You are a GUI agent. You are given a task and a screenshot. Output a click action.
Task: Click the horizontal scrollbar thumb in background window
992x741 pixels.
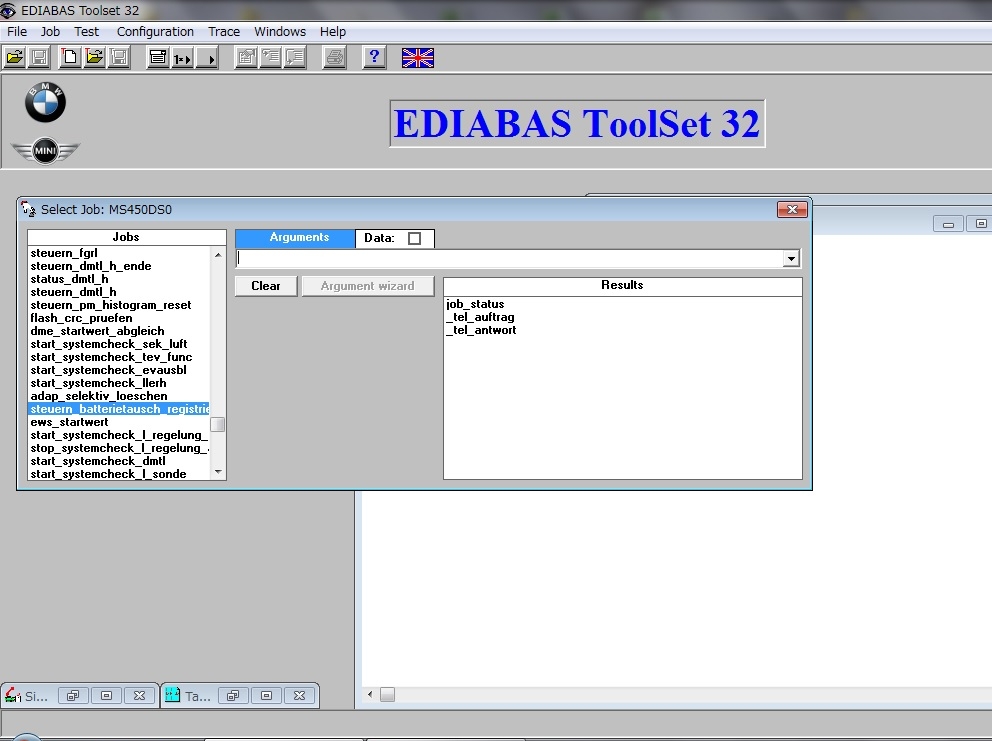click(x=387, y=695)
